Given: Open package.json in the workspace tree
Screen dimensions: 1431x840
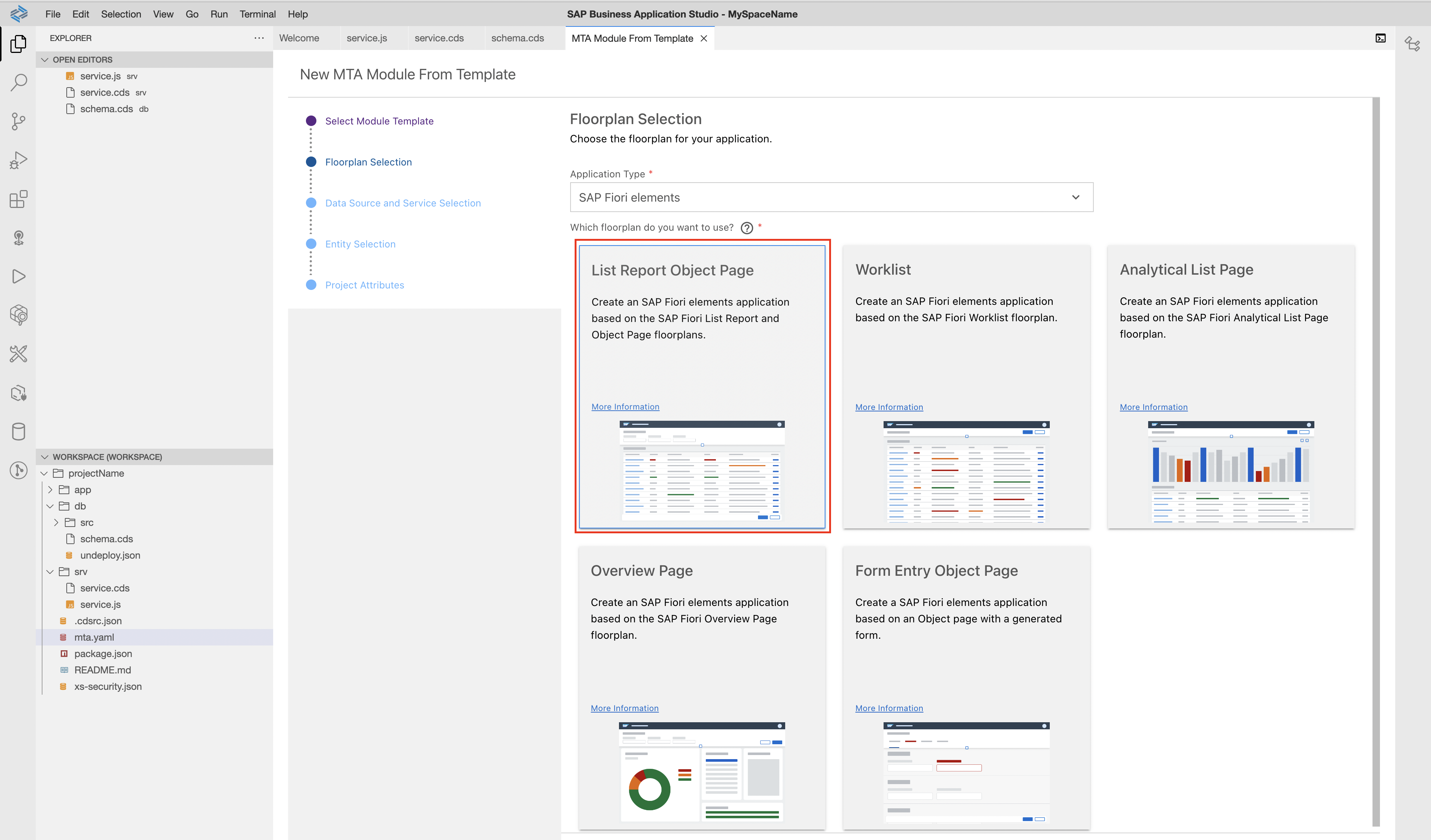Looking at the screenshot, I should 154,654.
